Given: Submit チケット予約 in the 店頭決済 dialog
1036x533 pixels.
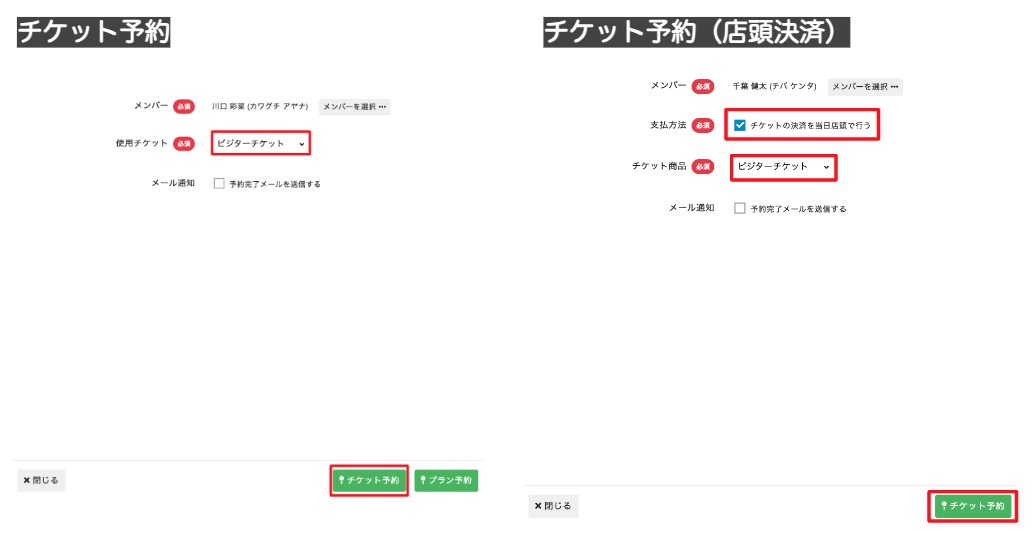Looking at the screenshot, I should [x=972, y=507].
